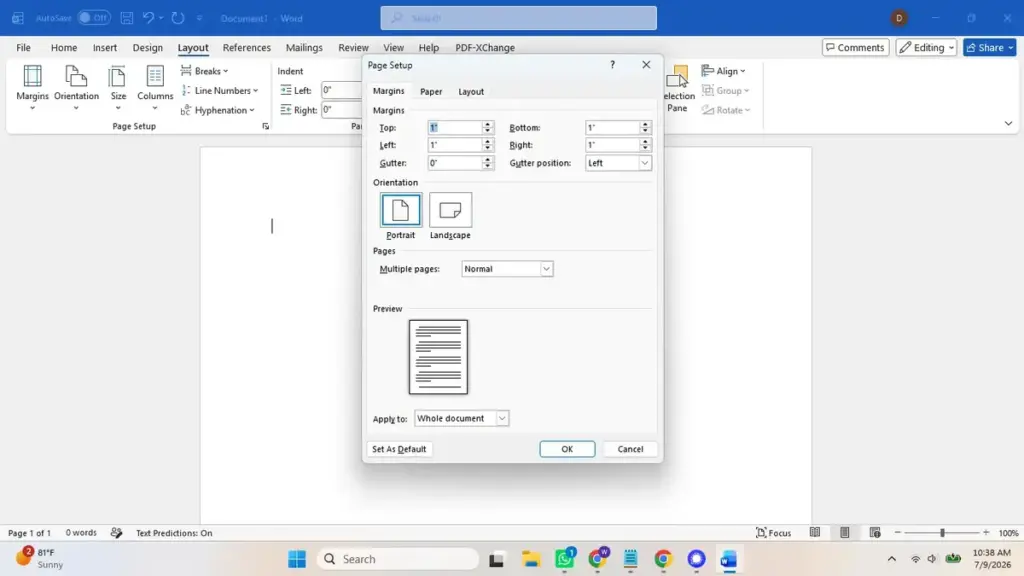Open the Group dropdown in ribbon
The width and height of the screenshot is (1024, 576).
(x=726, y=90)
